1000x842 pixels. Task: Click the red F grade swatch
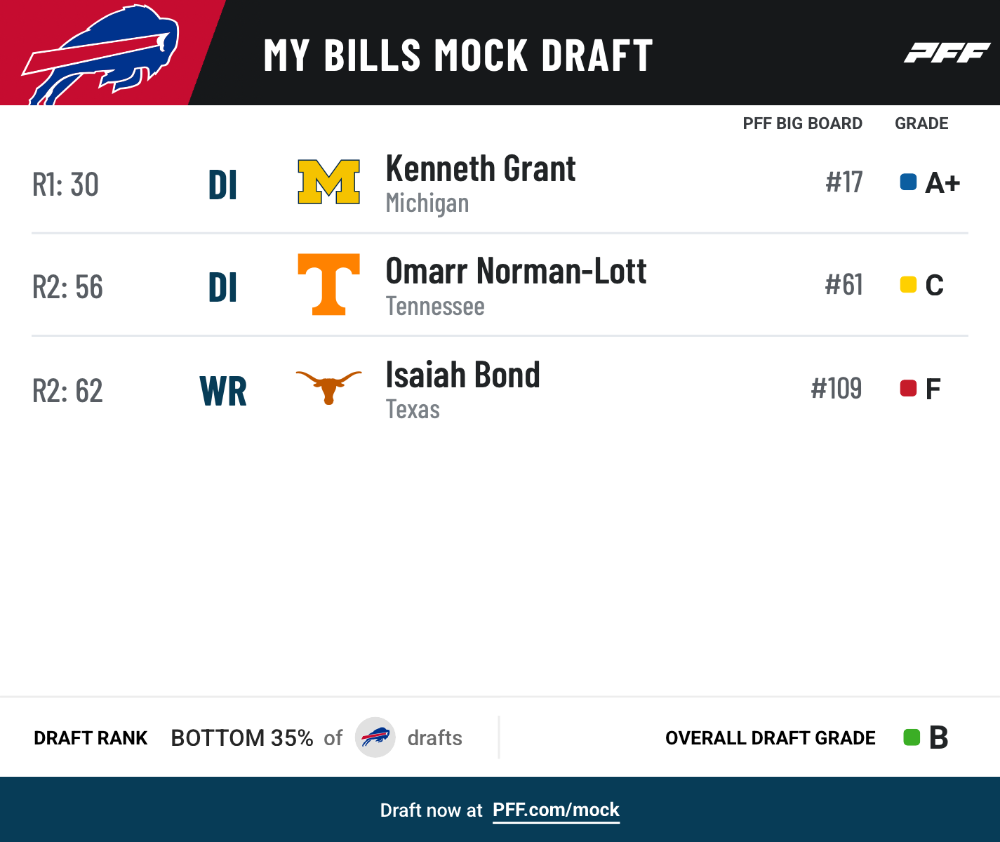(x=908, y=388)
